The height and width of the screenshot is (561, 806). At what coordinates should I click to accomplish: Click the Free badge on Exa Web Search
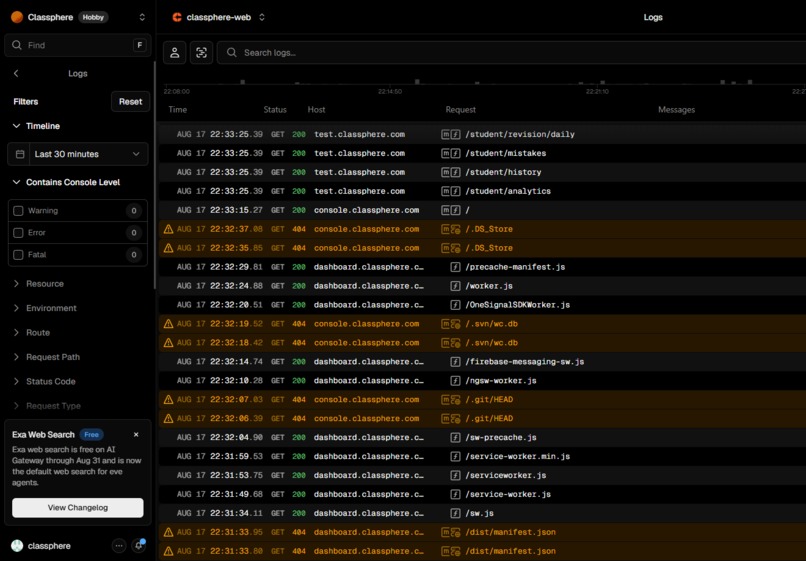[x=91, y=435]
